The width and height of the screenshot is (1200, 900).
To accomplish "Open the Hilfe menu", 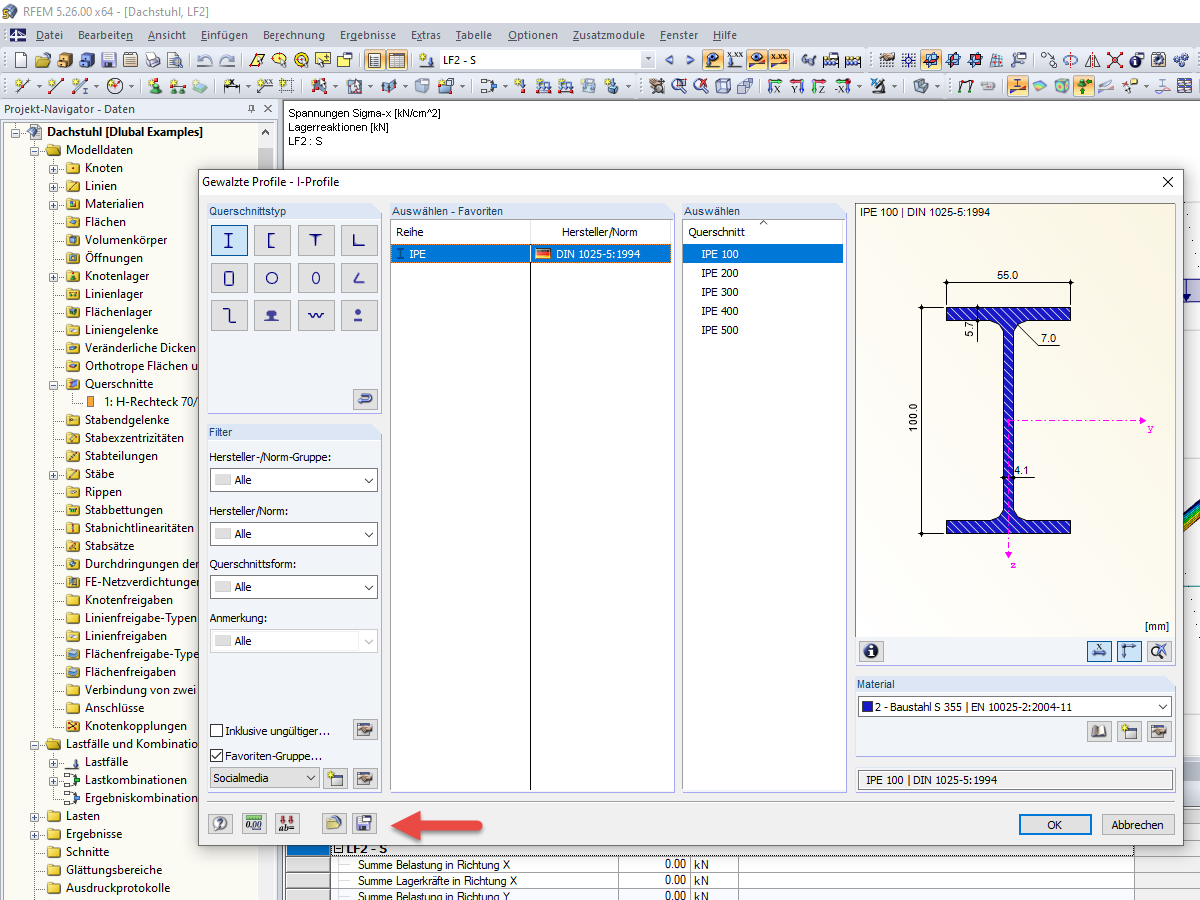I will pyautogui.click(x=726, y=35).
